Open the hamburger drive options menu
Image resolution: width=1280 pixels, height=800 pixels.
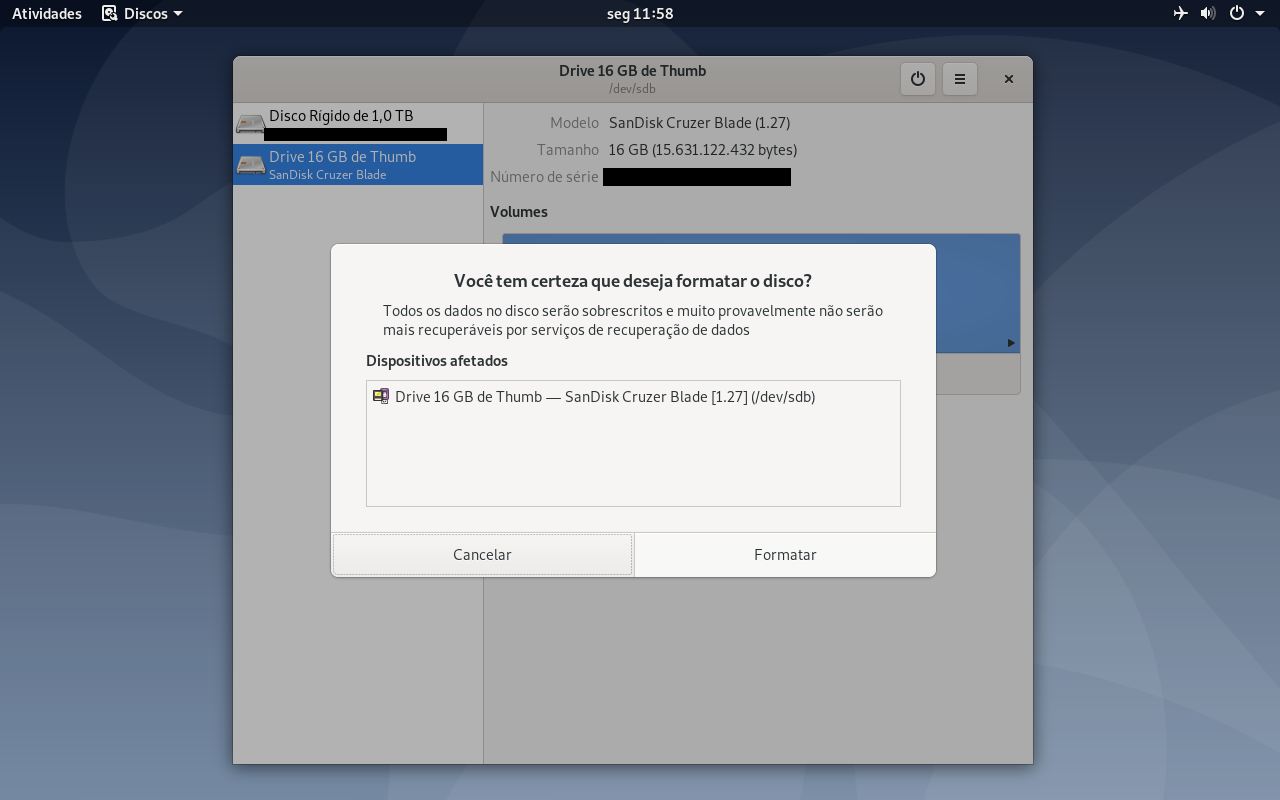(960, 79)
